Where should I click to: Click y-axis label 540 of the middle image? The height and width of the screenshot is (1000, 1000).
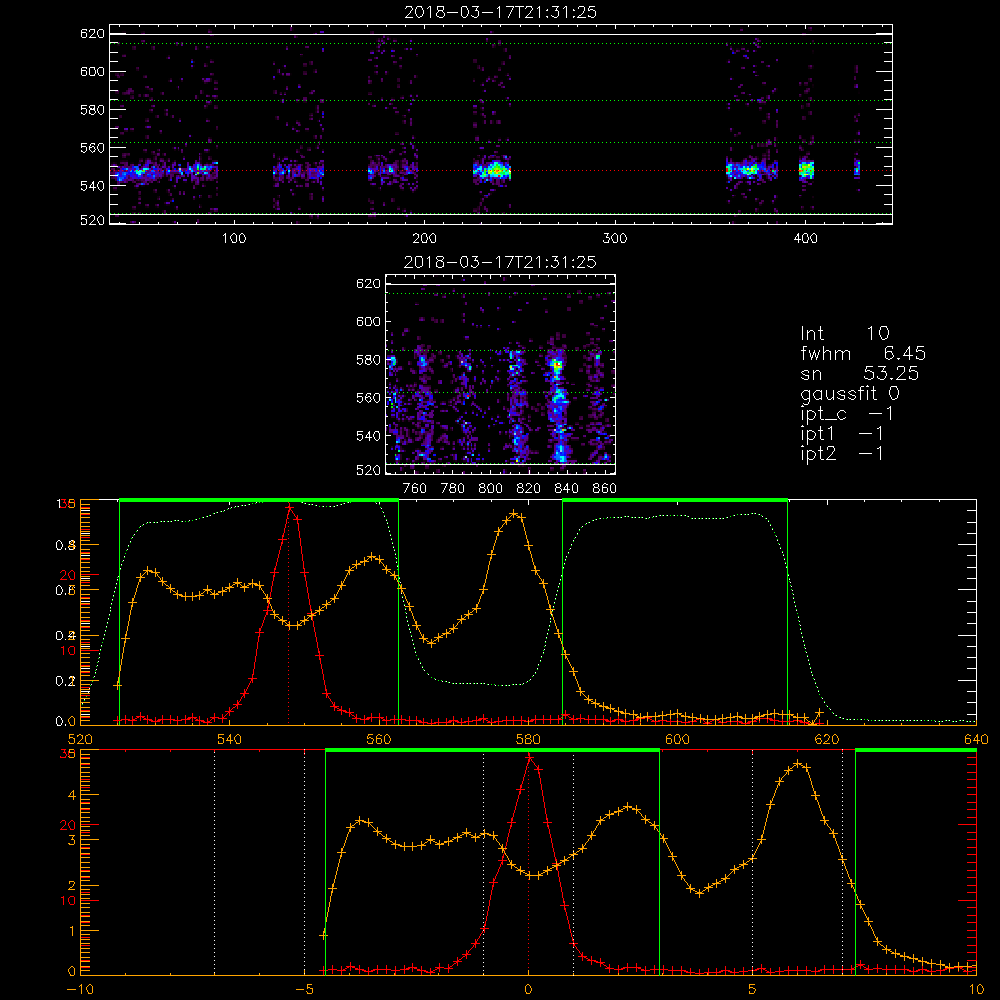tap(369, 436)
